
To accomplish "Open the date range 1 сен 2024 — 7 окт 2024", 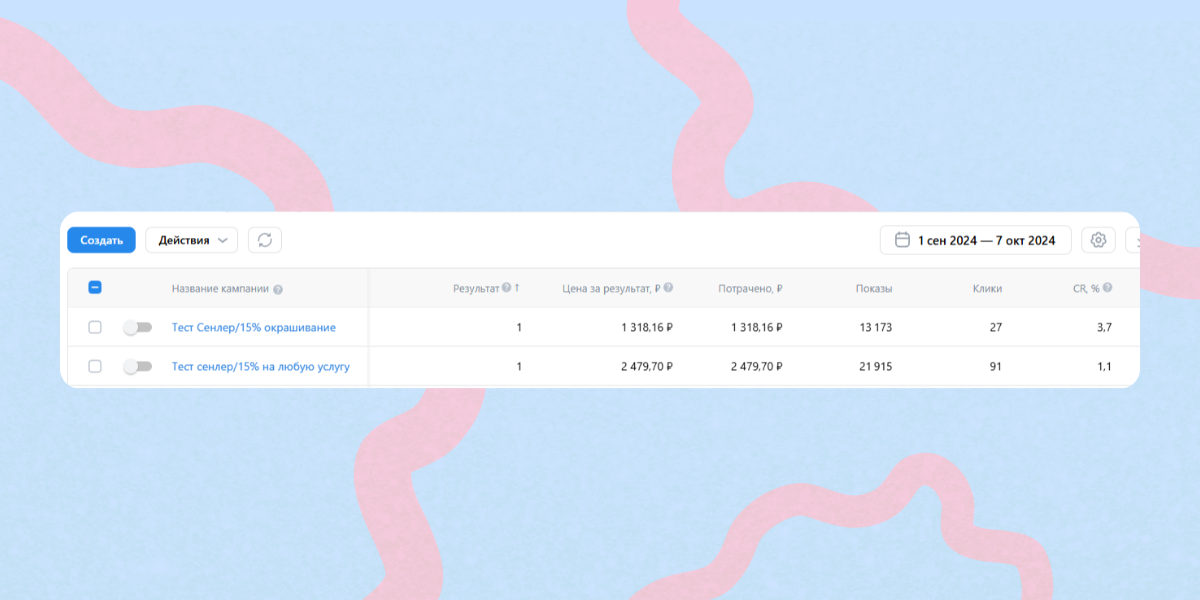I will tap(975, 240).
